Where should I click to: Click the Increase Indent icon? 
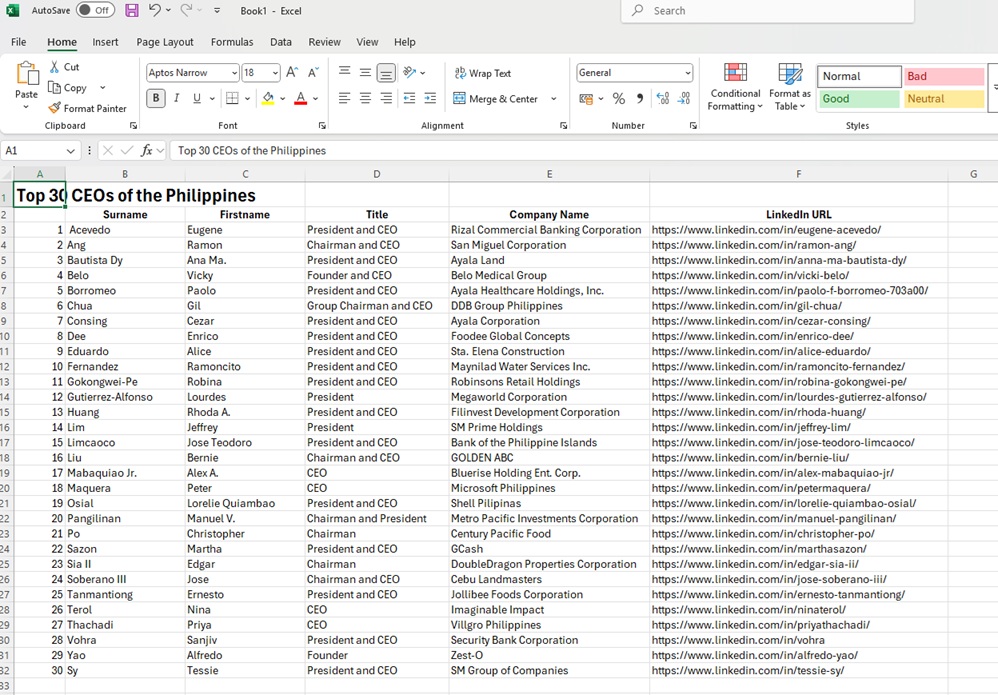[x=430, y=98]
